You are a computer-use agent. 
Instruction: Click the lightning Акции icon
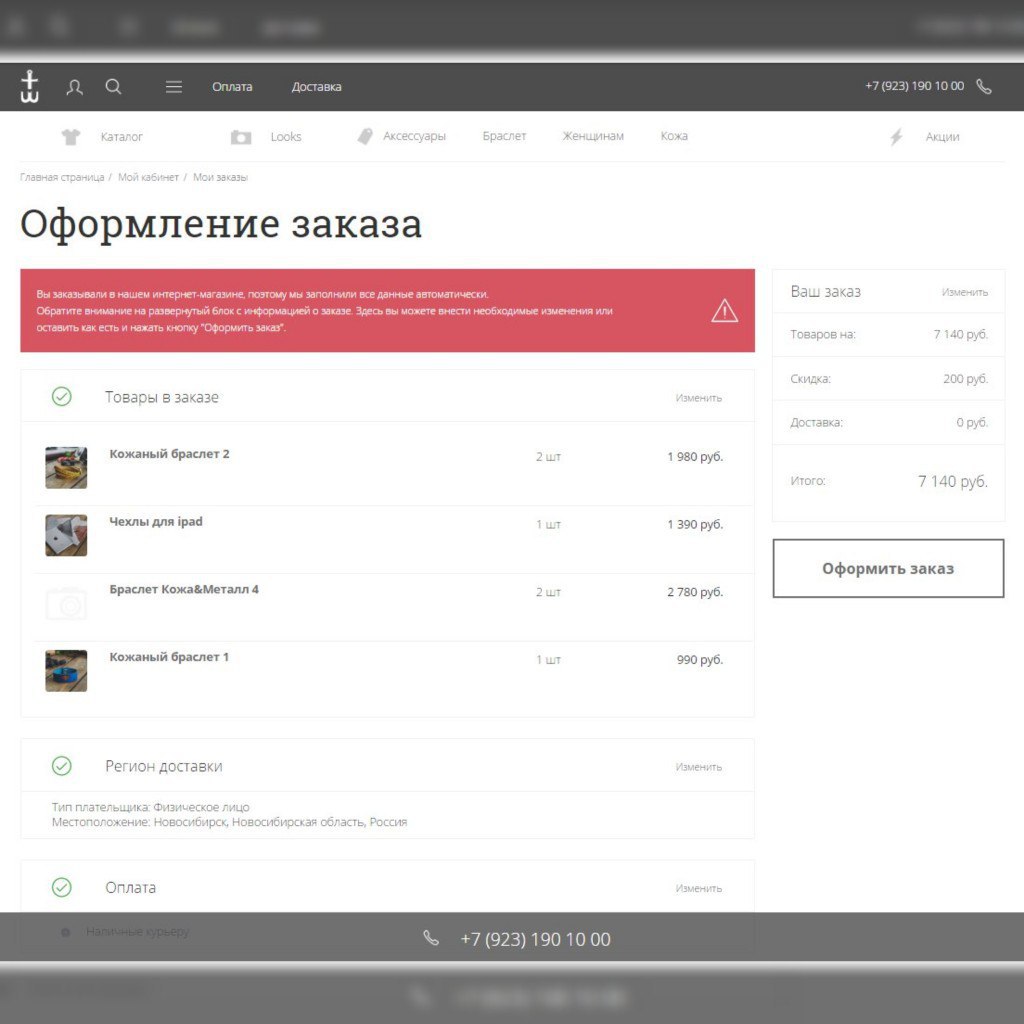[896, 136]
